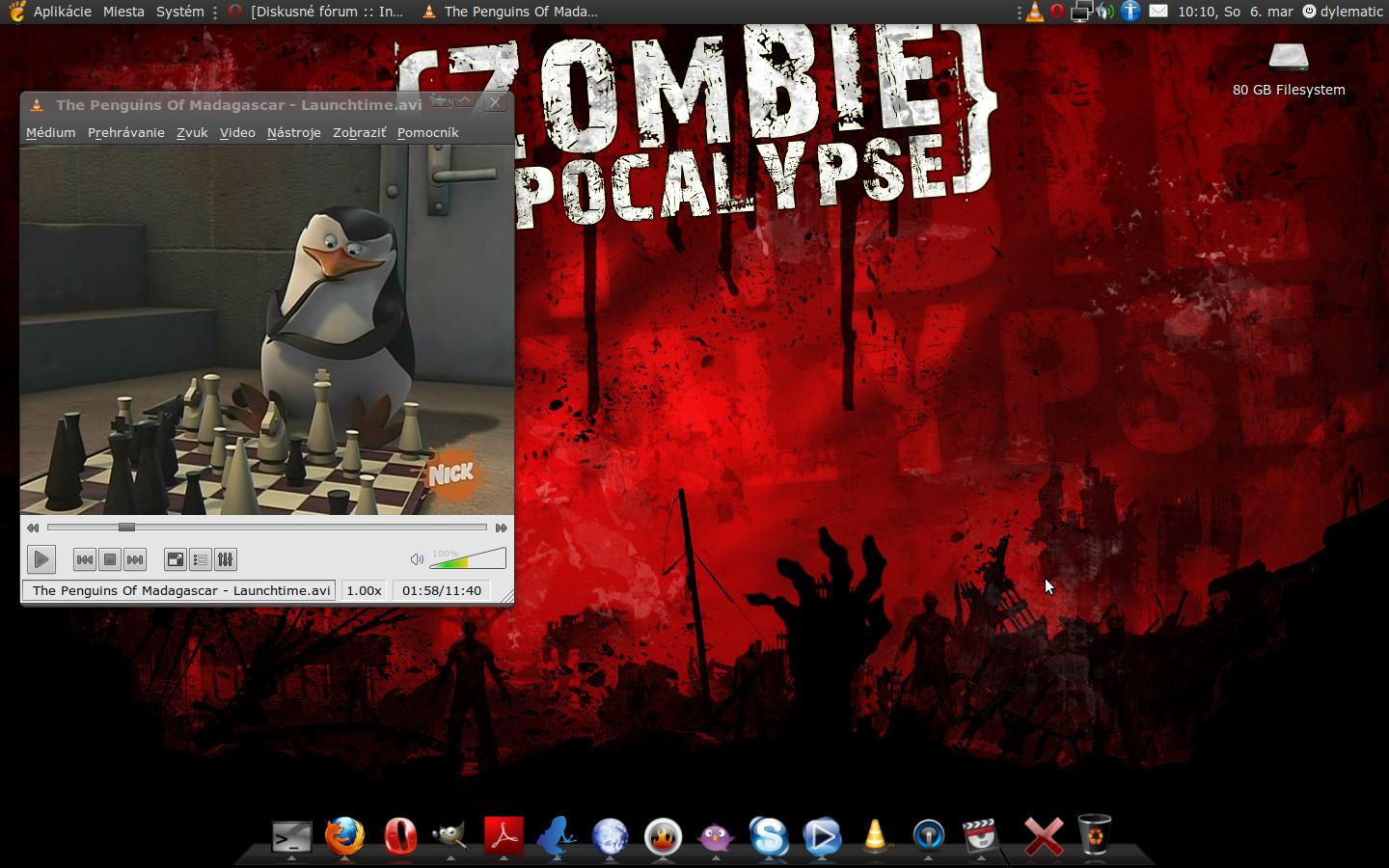Launch VLC from the dock
Viewport: 1389px width, 868px height.
(x=875, y=836)
